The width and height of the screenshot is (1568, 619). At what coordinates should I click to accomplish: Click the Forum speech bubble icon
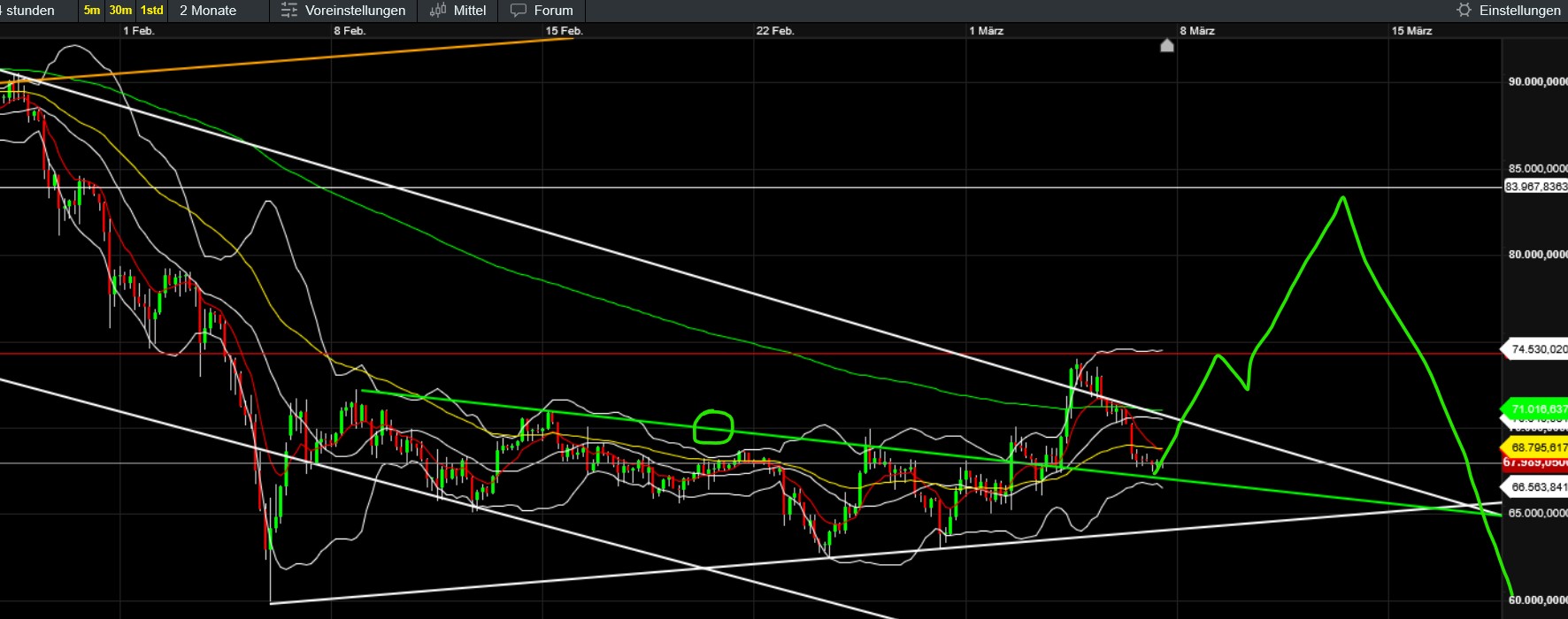click(519, 11)
